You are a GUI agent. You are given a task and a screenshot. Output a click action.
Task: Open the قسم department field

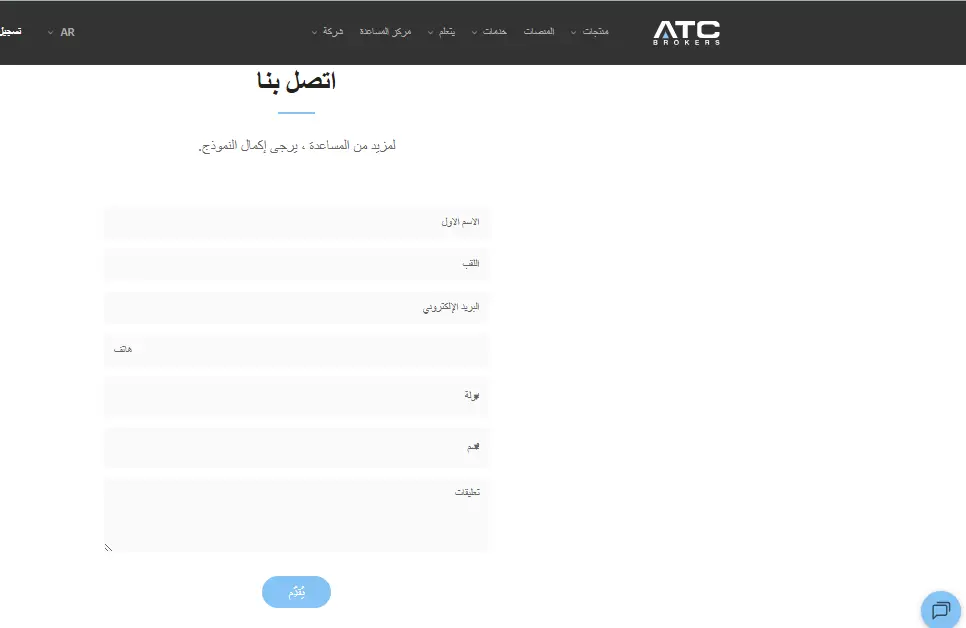pos(297,447)
